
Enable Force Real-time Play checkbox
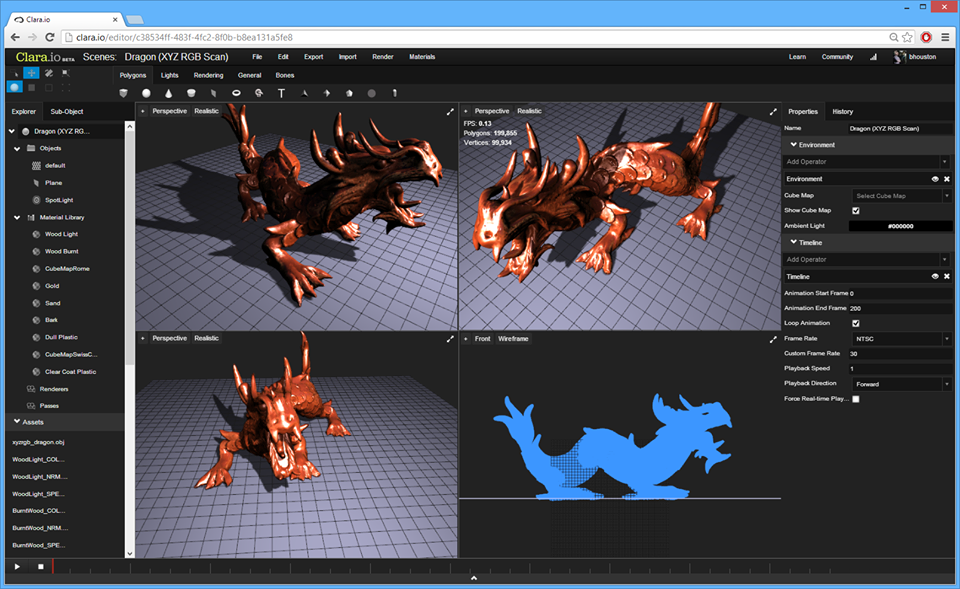click(x=855, y=399)
